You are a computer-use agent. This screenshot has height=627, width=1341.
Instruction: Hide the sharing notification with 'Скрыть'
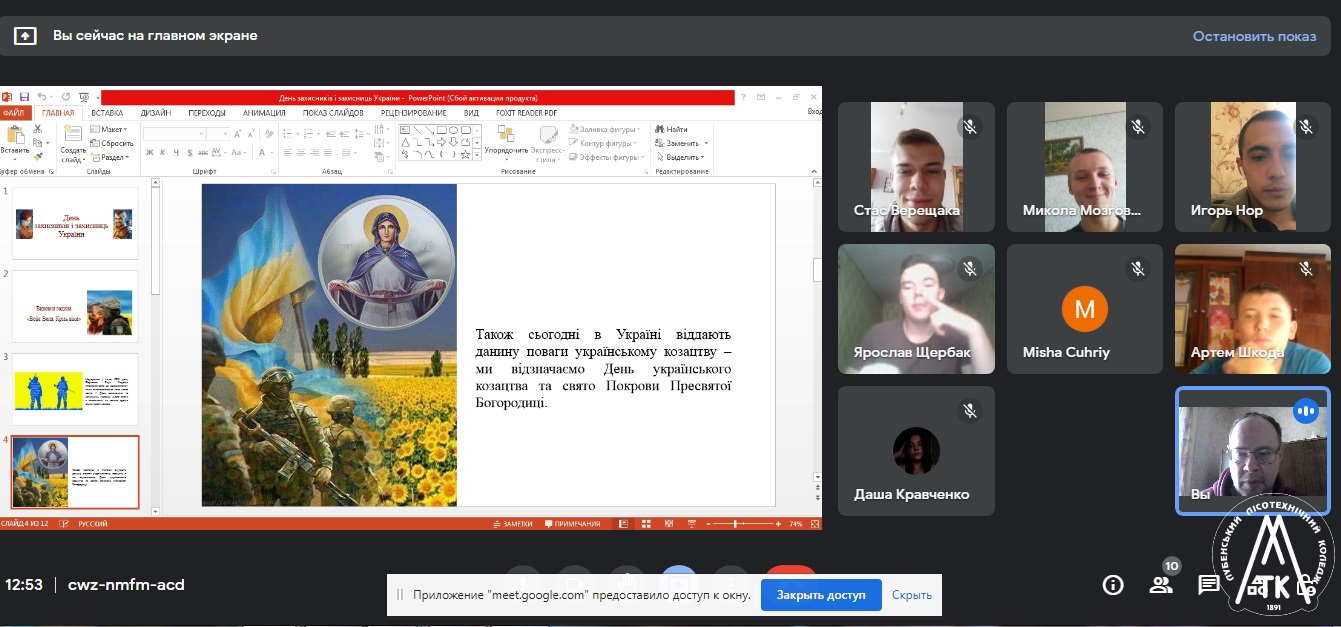912,594
